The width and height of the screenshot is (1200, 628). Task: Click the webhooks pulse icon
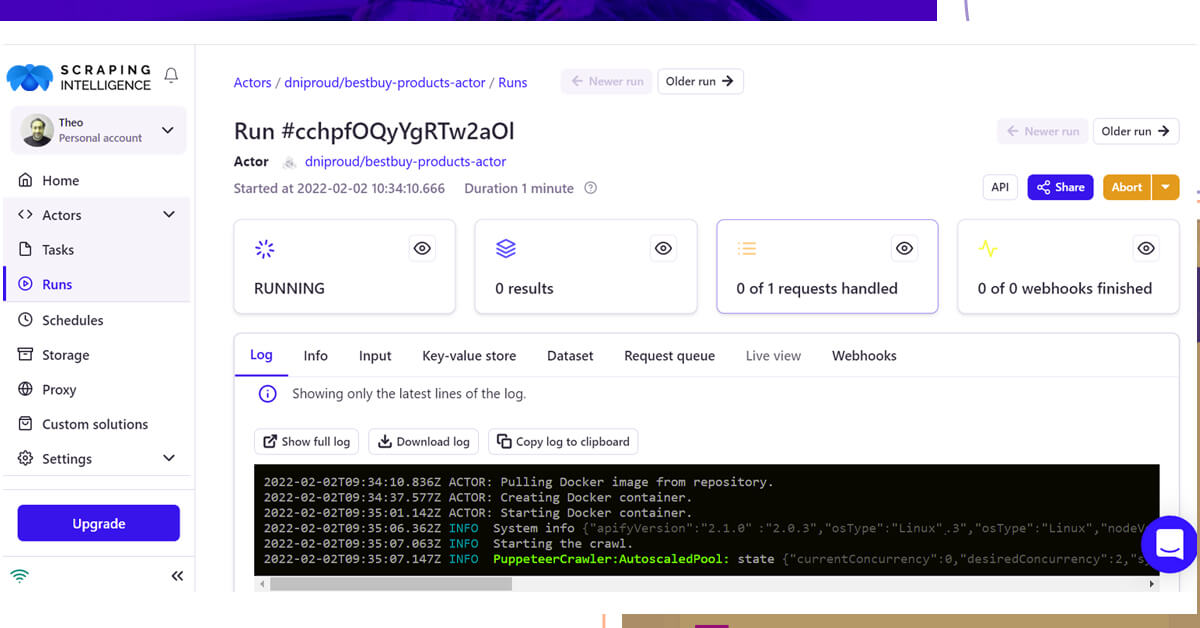tap(988, 249)
